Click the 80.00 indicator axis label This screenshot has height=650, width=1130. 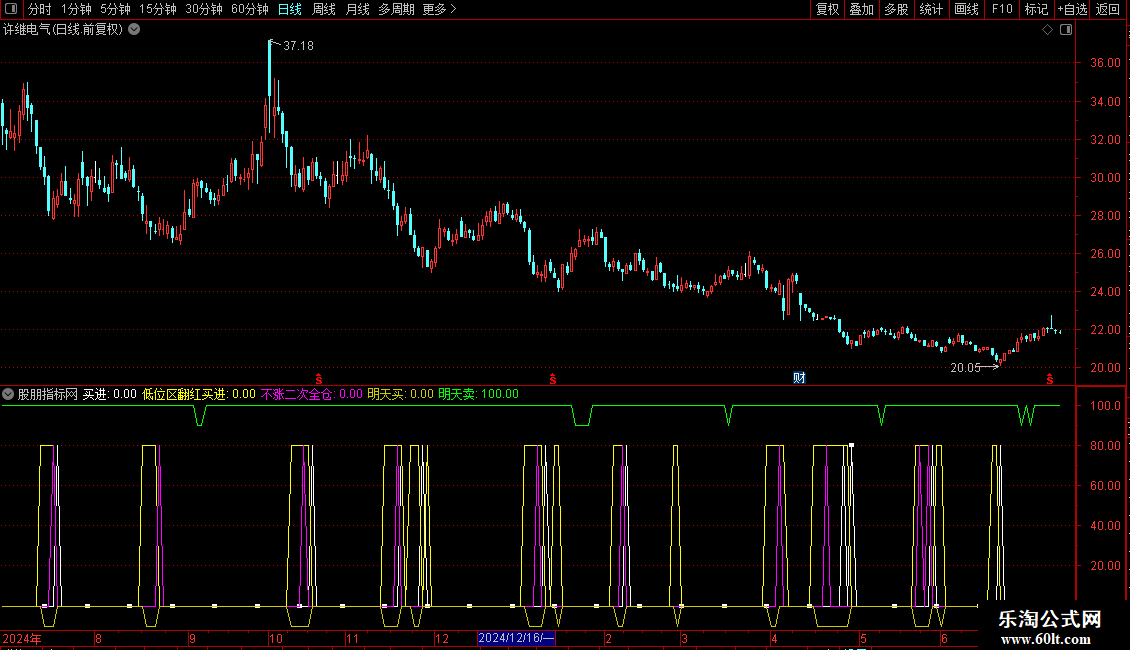[x=1105, y=446]
